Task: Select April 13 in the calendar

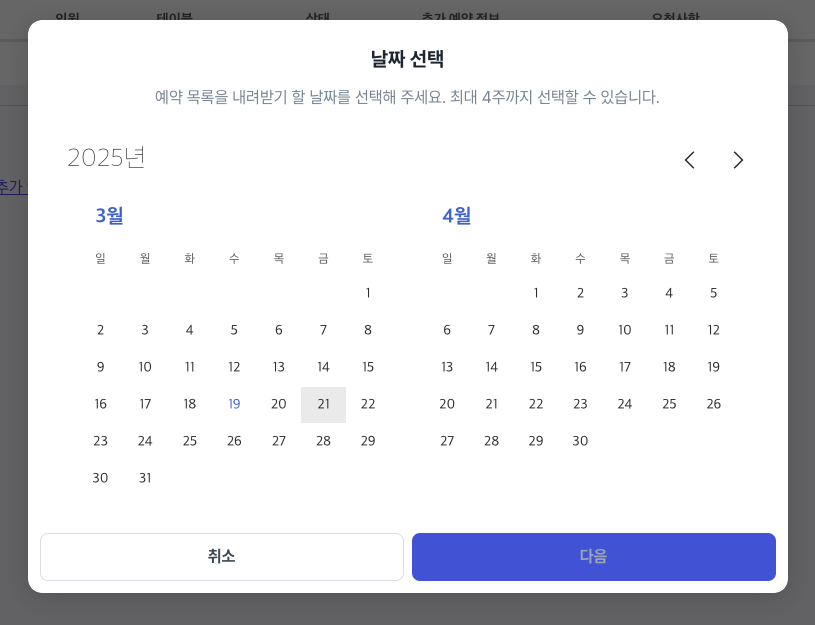Action: [x=447, y=367]
